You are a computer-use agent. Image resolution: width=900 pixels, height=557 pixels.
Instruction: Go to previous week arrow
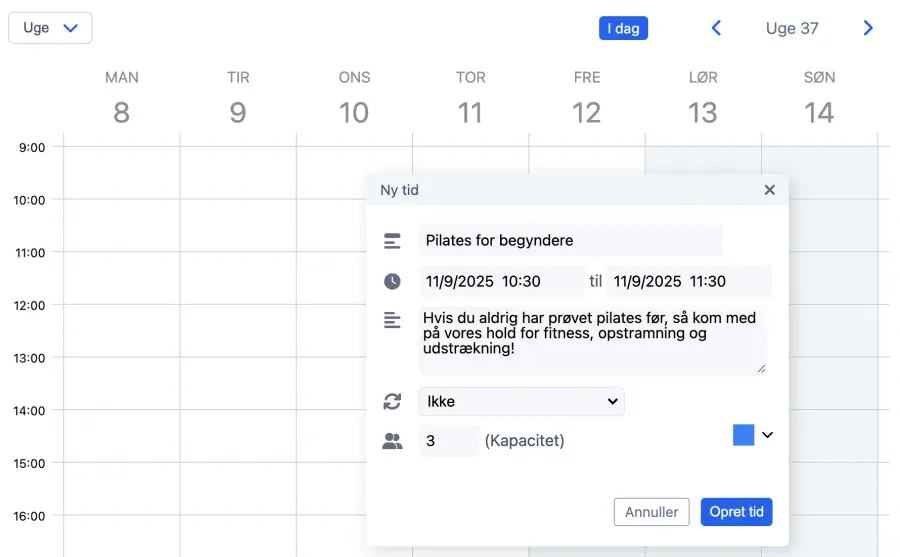tap(716, 28)
